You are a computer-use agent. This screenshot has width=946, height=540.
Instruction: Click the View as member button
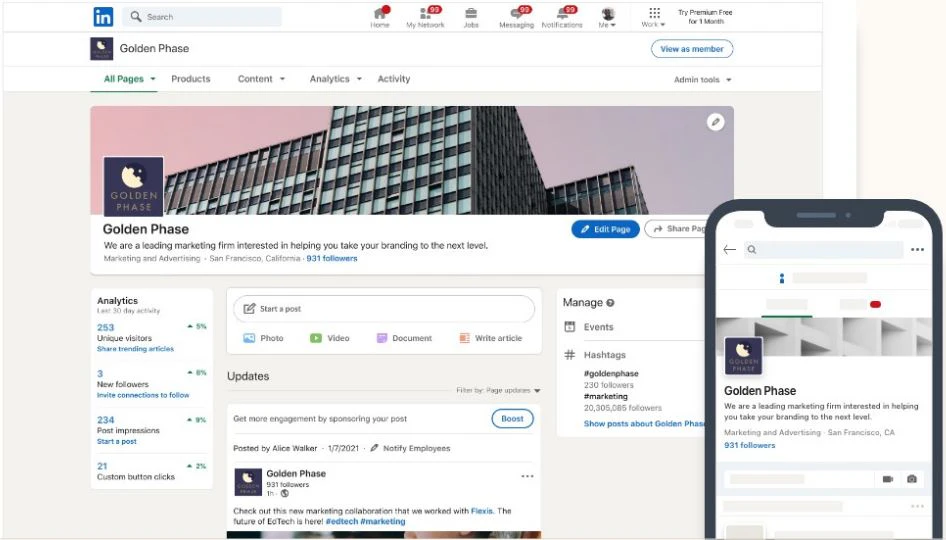coord(692,49)
